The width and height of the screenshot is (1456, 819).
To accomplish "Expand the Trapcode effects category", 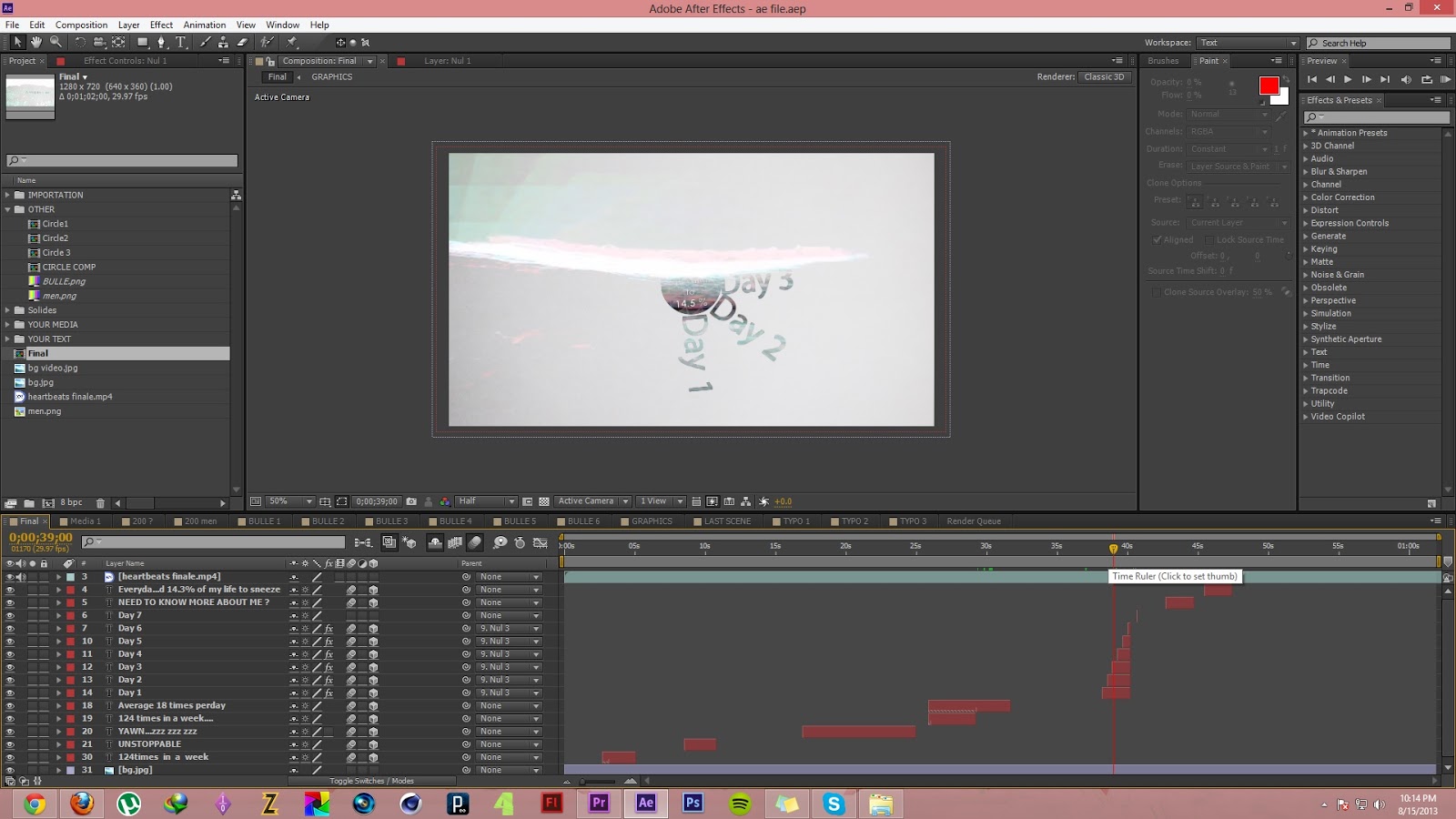I will click(1306, 391).
